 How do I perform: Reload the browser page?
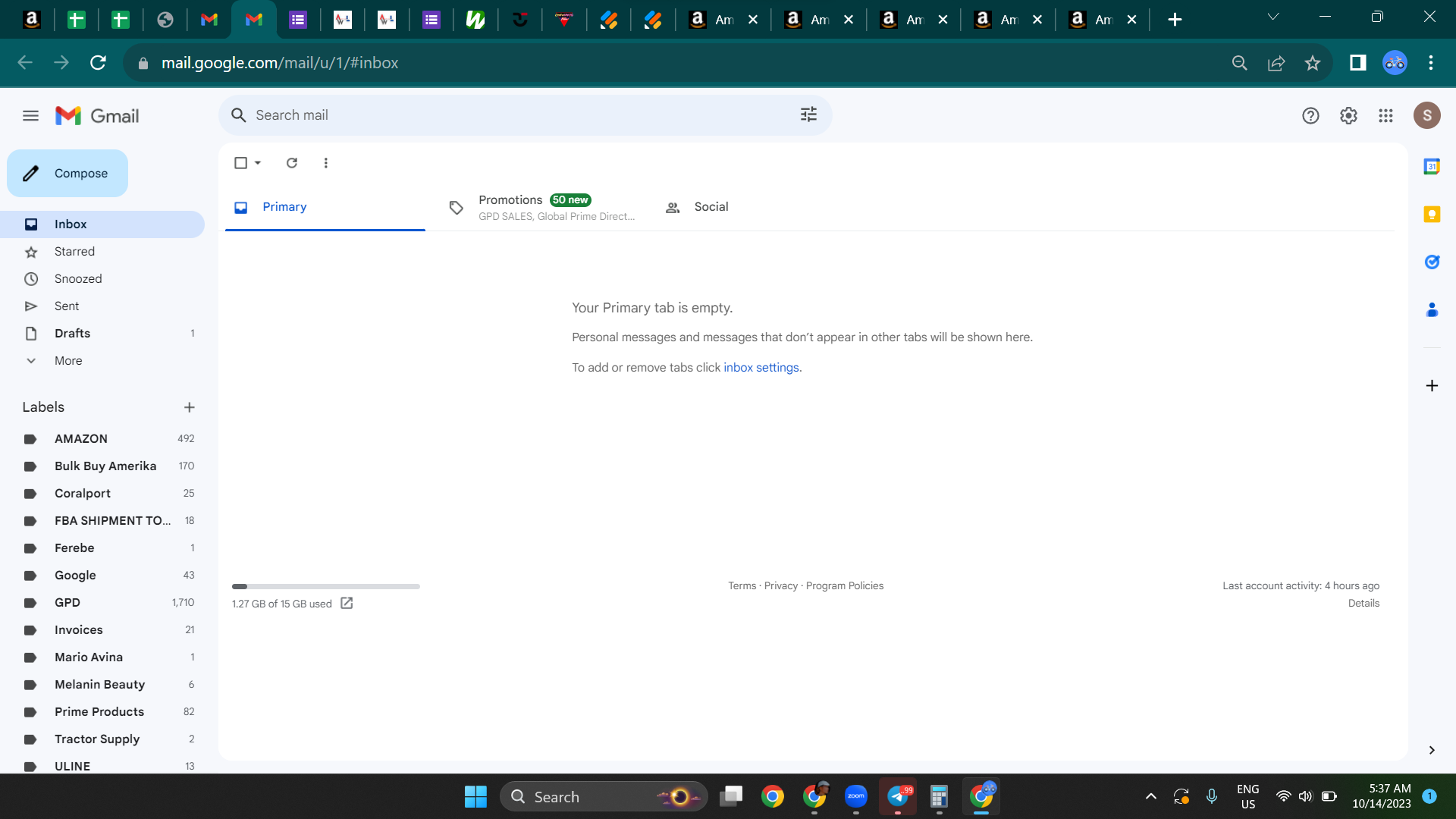(x=98, y=63)
